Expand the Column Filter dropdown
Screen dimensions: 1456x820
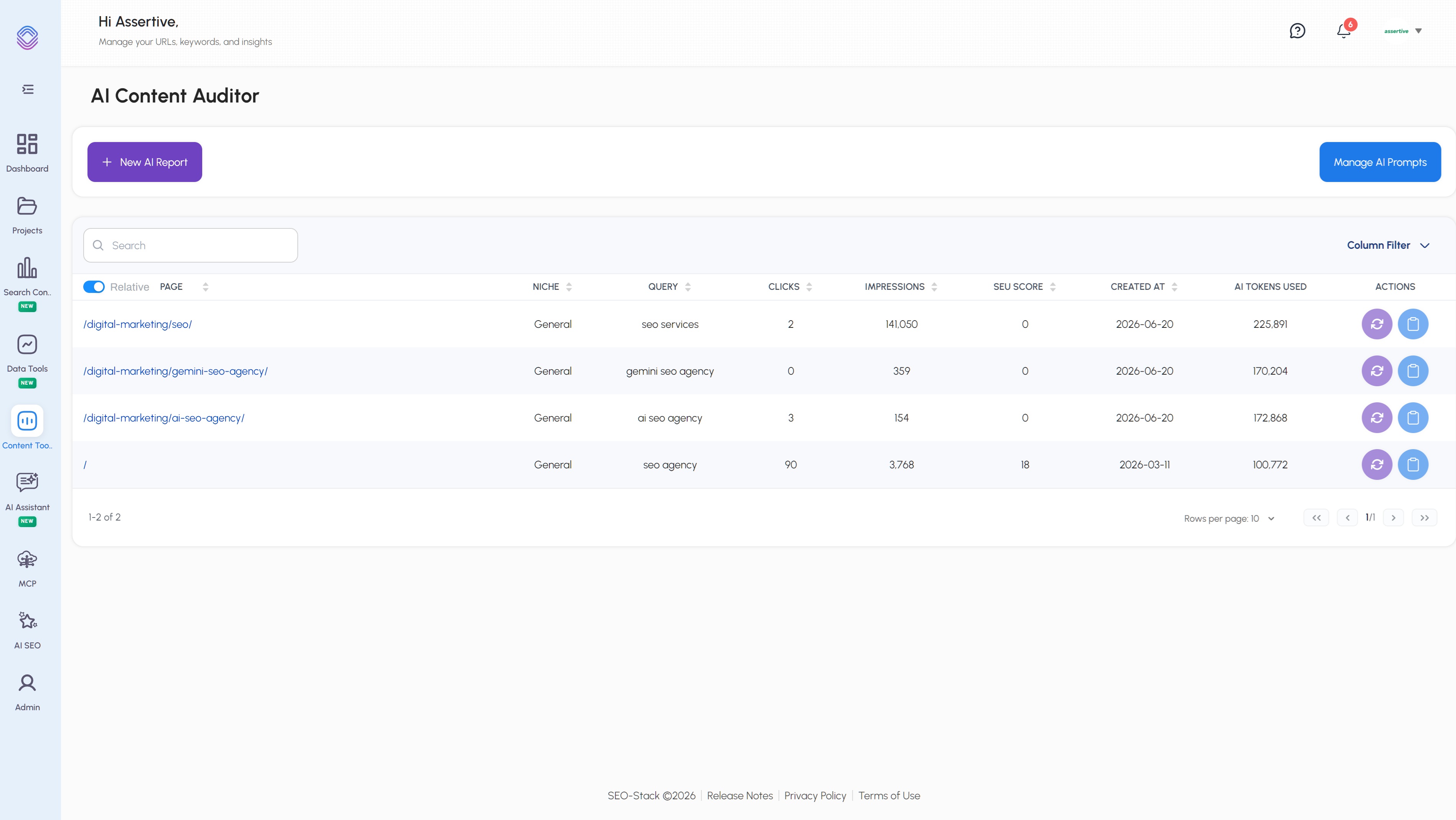tap(1388, 245)
